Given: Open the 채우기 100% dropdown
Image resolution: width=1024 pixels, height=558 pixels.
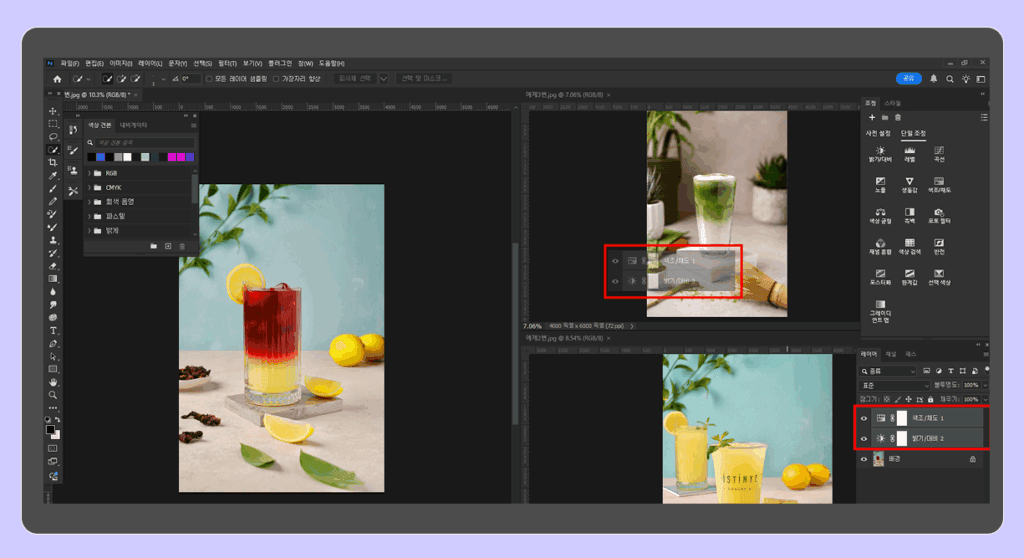Looking at the screenshot, I should [985, 399].
